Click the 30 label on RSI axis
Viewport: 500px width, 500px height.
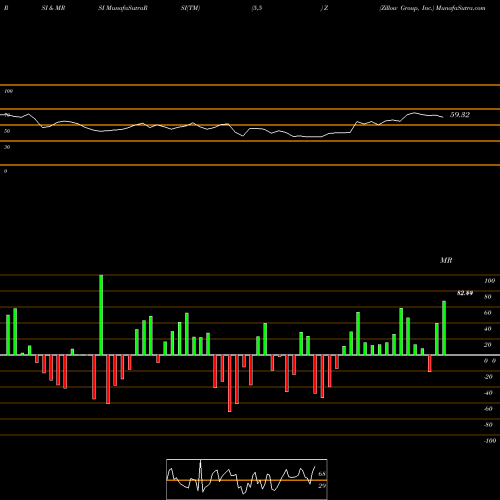click(7, 147)
